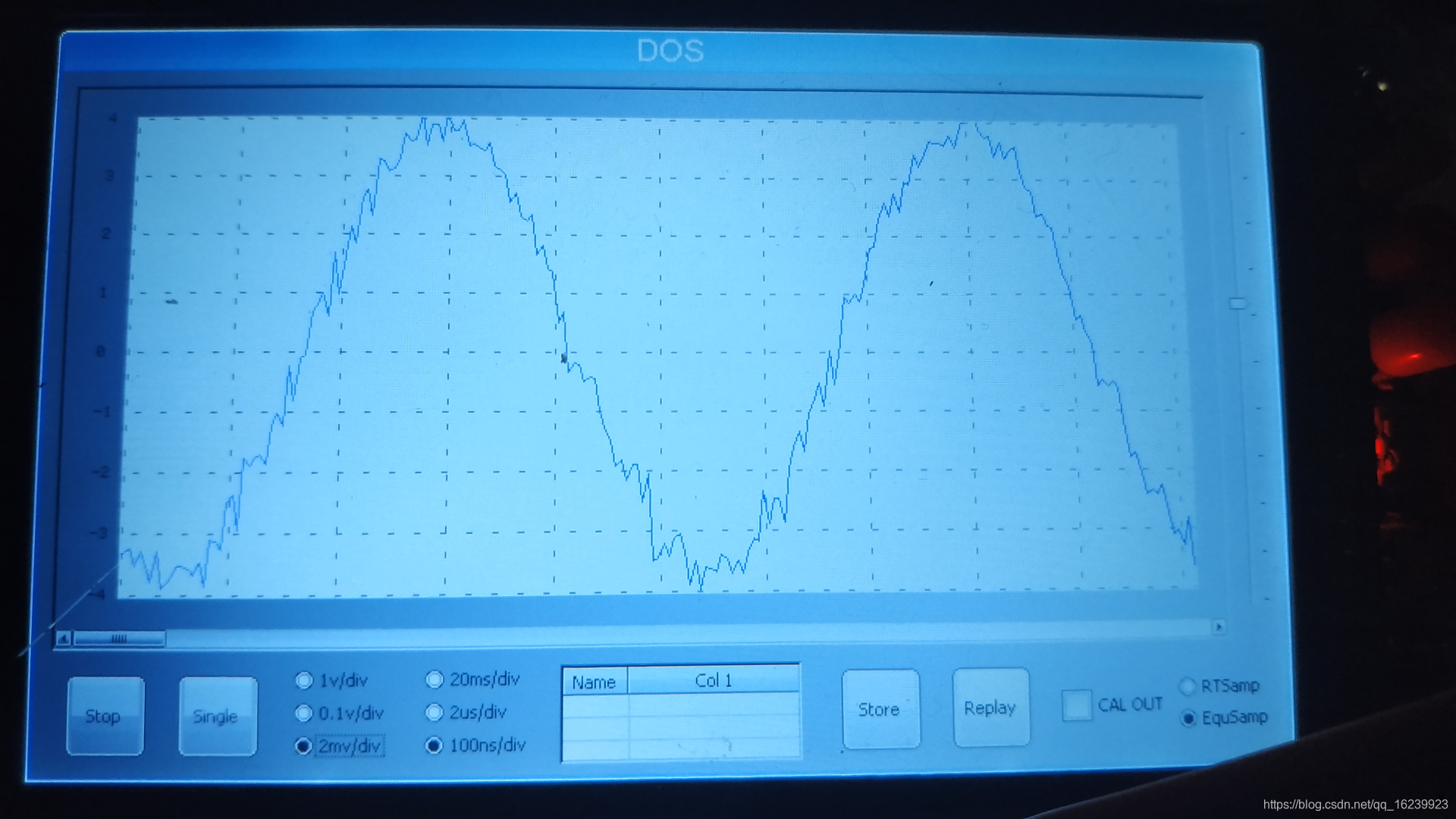Click the horizontal scrollbar thumb
This screenshot has width=1456, height=819.
(119, 639)
